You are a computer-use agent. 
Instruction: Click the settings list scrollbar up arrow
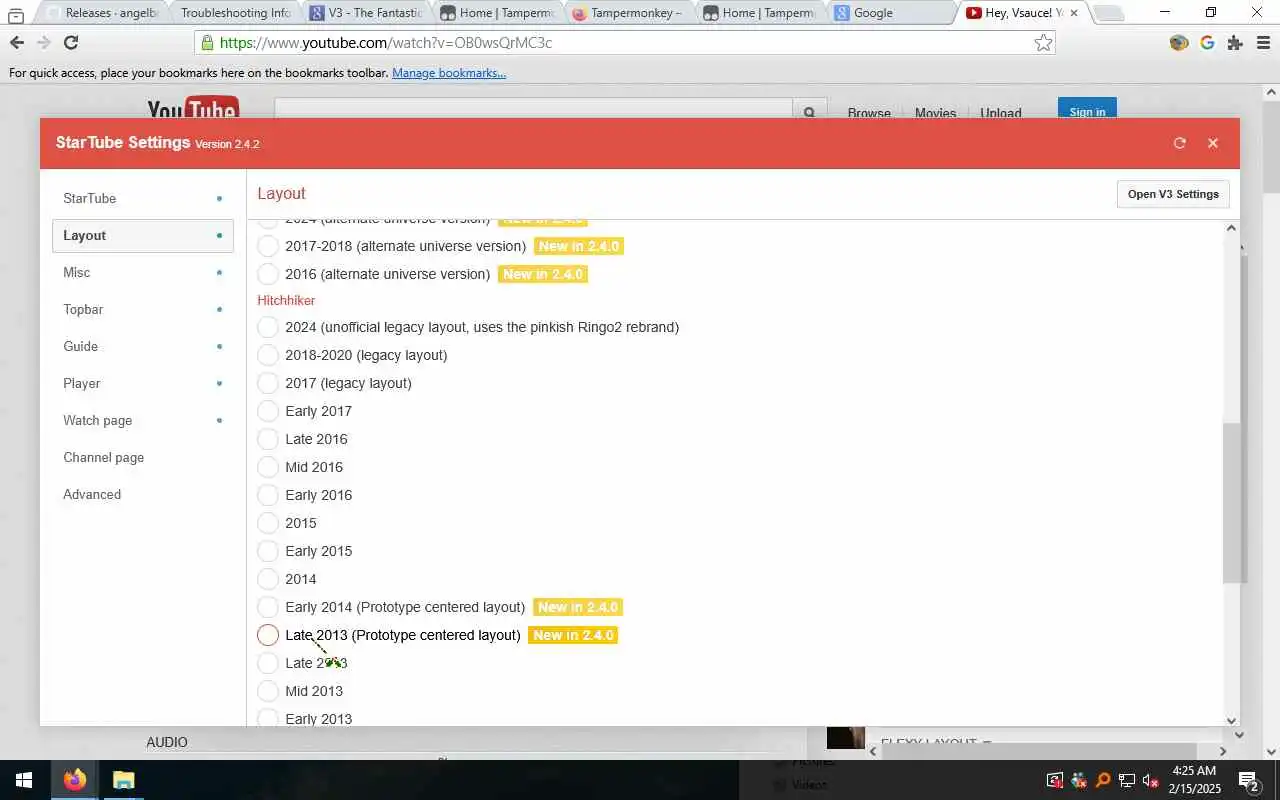click(1231, 228)
